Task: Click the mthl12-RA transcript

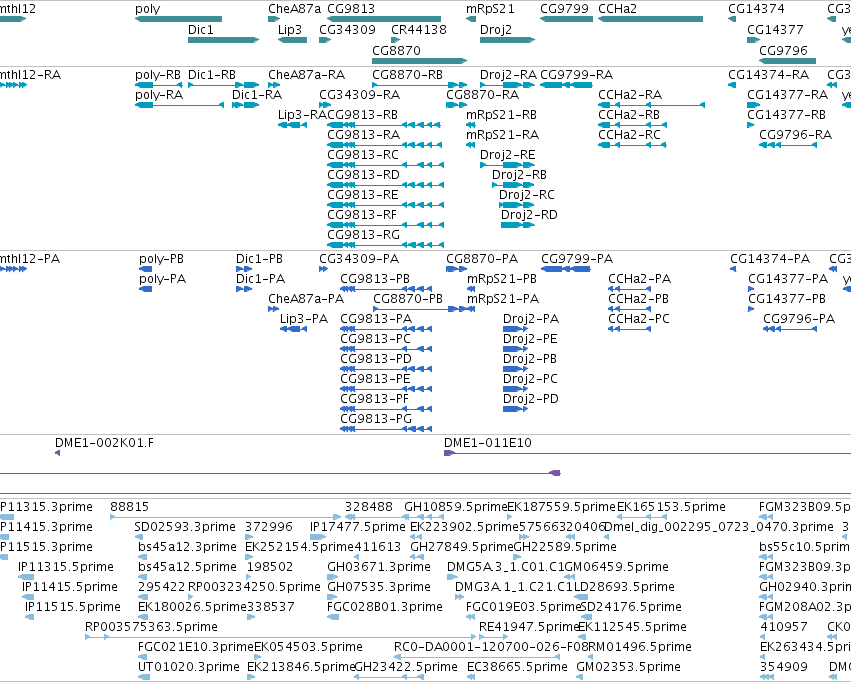Action: click(x=13, y=85)
